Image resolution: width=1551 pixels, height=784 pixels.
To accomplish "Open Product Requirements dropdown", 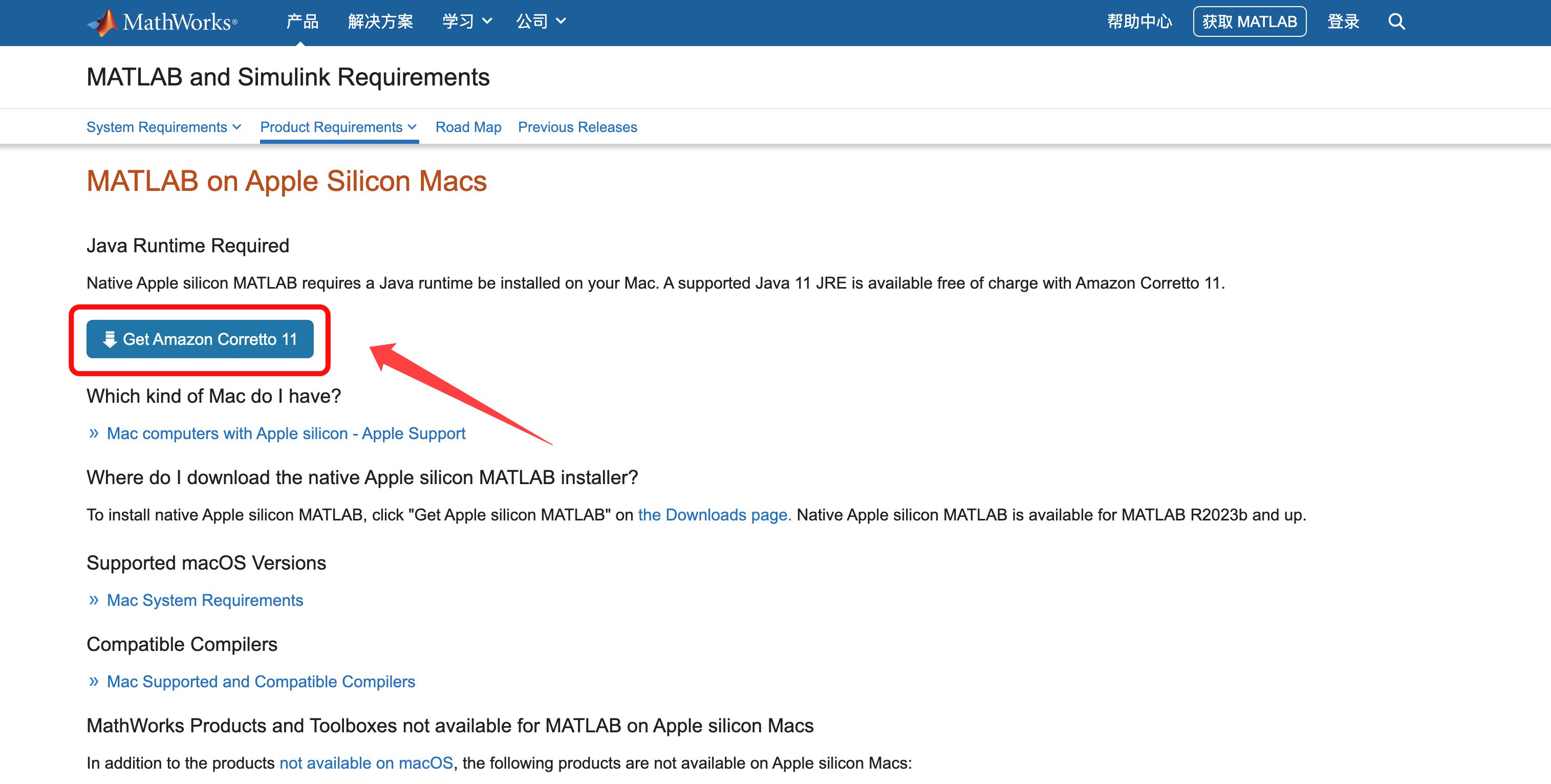I will 338,127.
